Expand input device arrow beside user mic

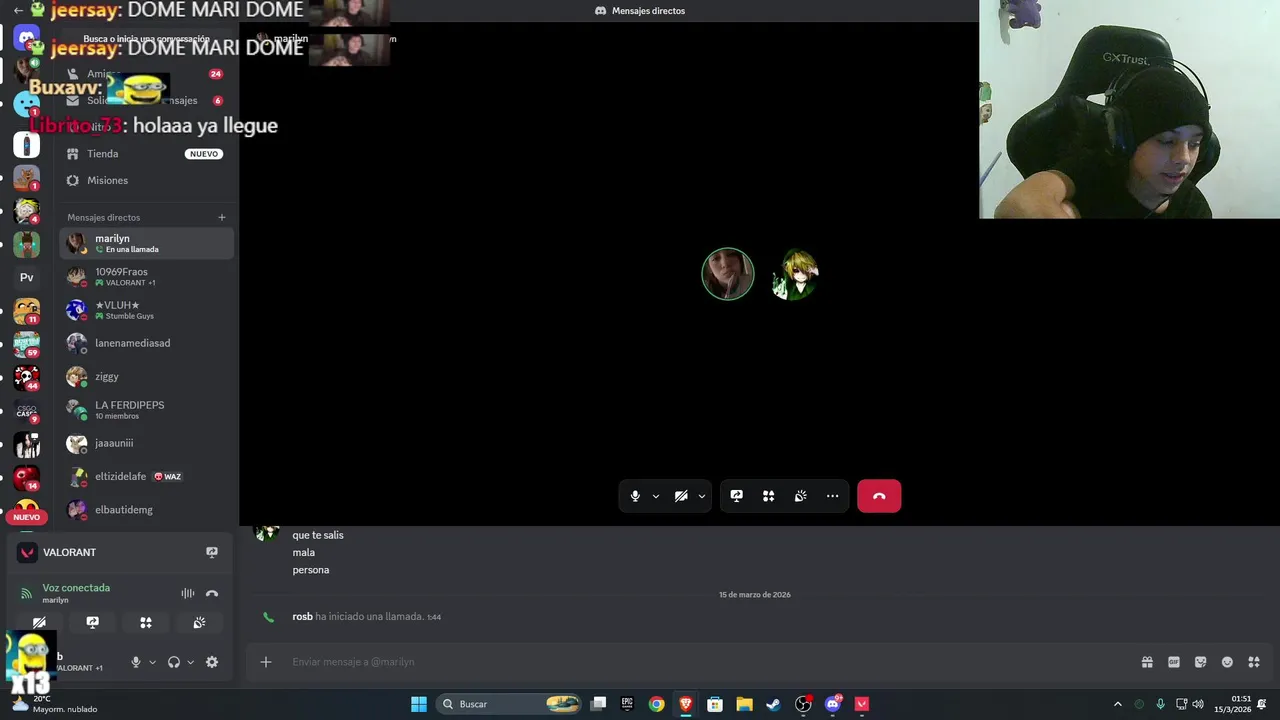pos(152,662)
